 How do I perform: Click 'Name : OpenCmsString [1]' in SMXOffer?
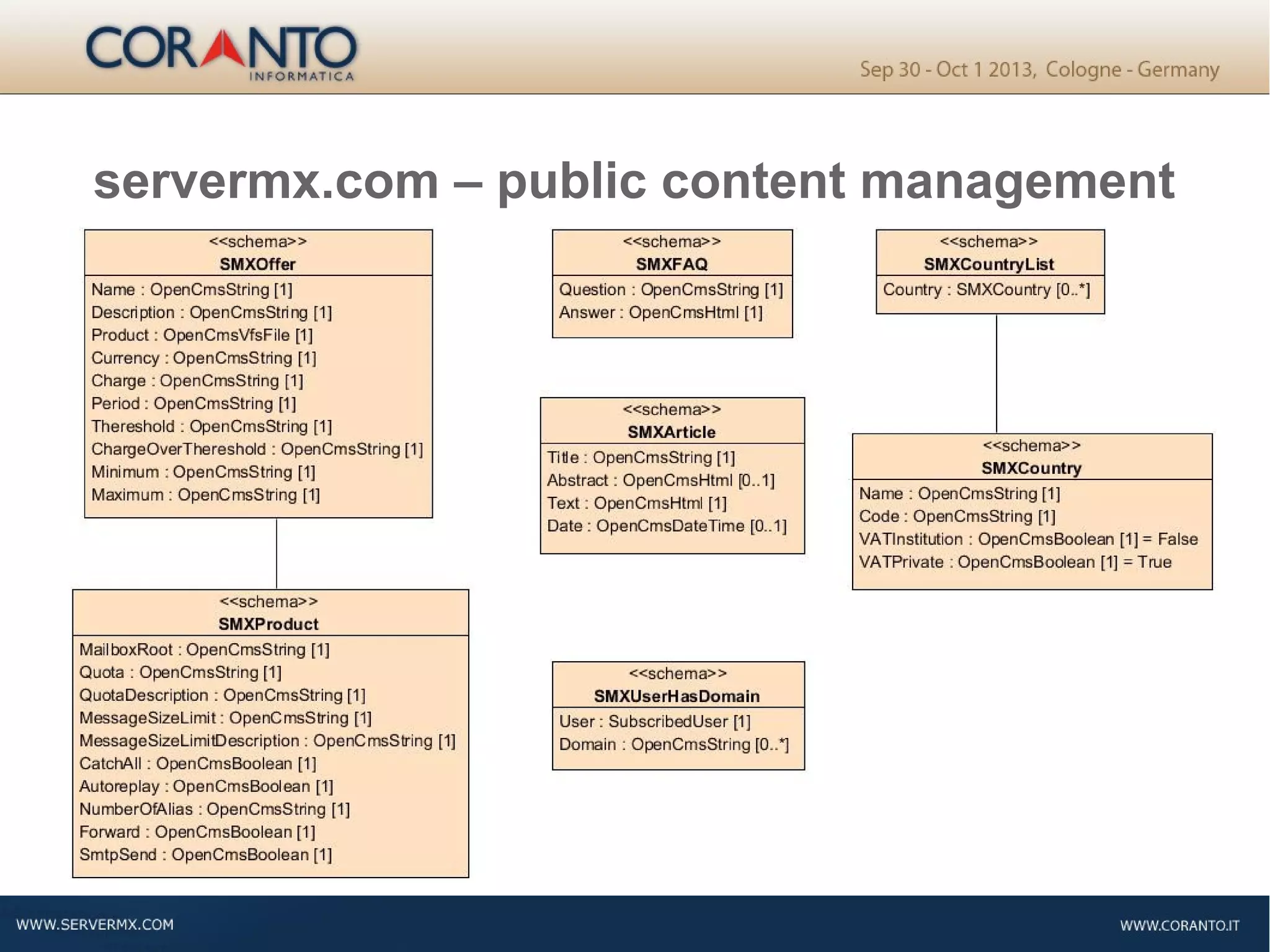click(192, 290)
